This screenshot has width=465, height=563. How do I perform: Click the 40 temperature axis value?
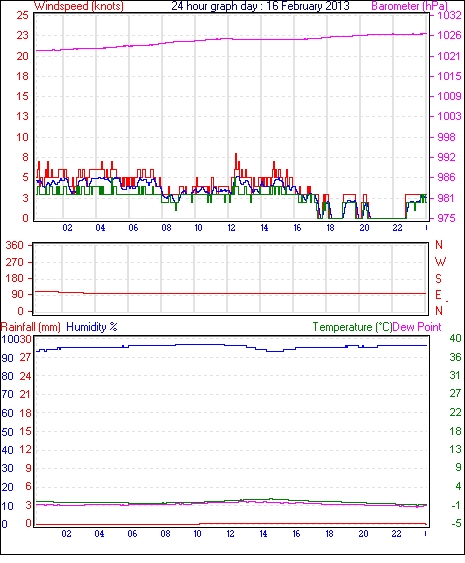[455, 338]
